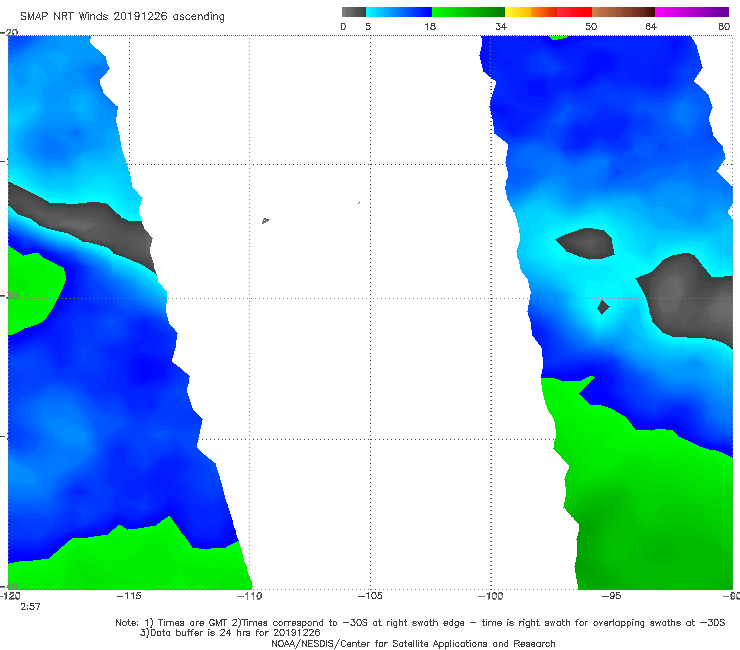Click the yellow-orange segment of the color bar
The image size is (740, 650).
[x=531, y=12]
